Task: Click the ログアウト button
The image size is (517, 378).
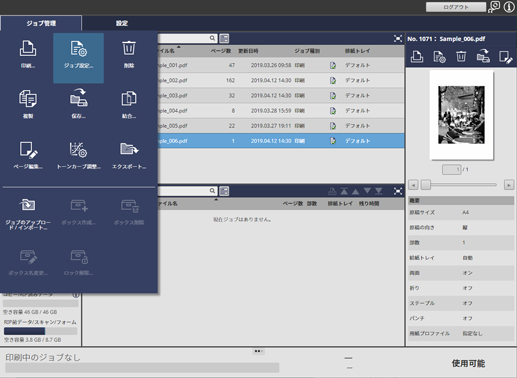Action: click(456, 7)
